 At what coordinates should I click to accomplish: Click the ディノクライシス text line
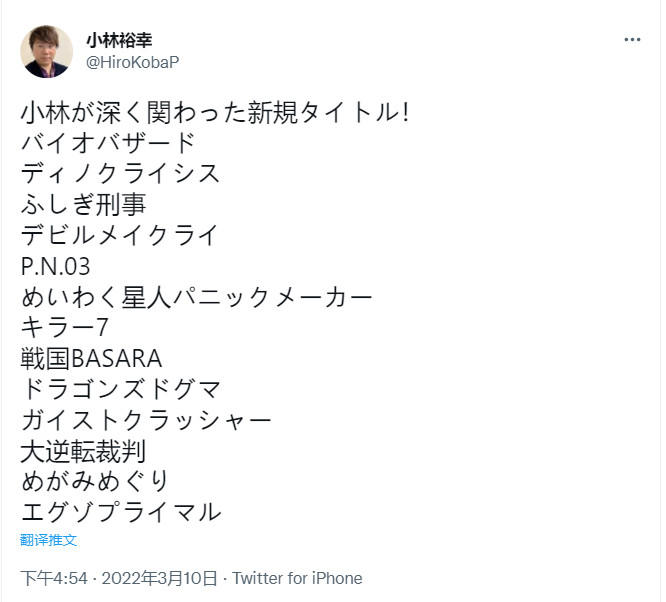(x=120, y=173)
